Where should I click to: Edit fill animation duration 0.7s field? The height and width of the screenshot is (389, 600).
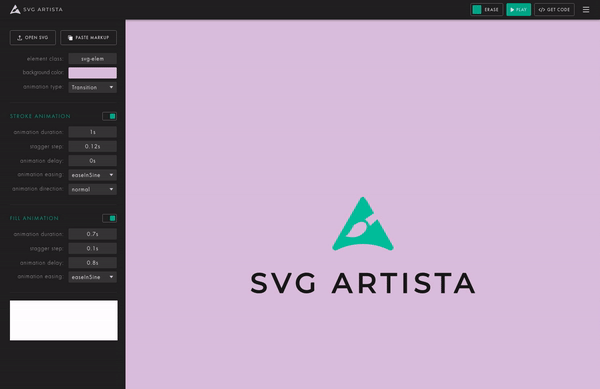pyautogui.click(x=93, y=234)
